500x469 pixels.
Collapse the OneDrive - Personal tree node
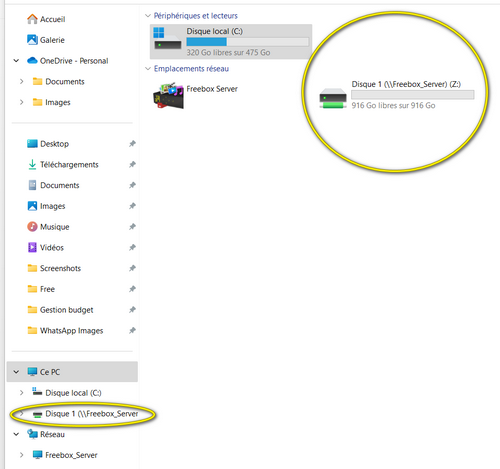click(x=16, y=61)
